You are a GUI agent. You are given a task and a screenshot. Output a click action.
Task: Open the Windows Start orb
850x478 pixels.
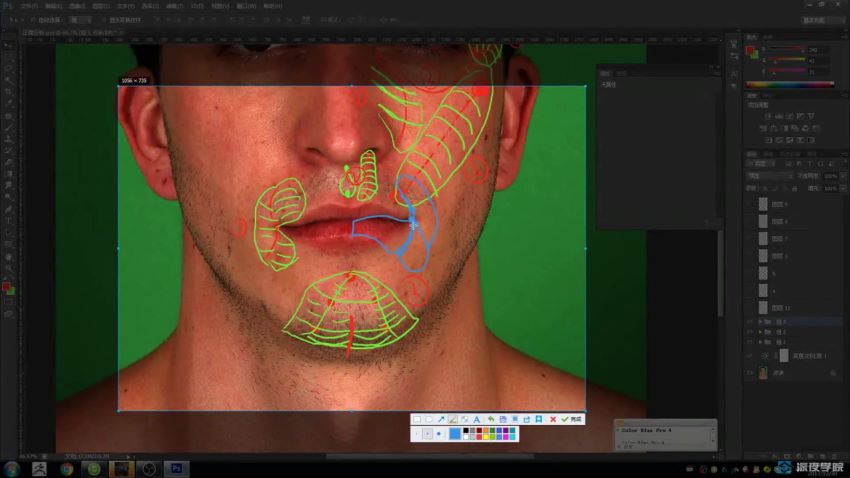[x=11, y=469]
